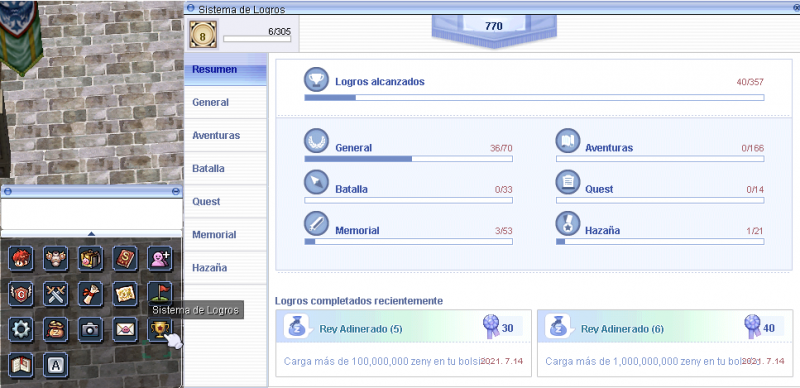The image size is (800, 388).
Task: Open the treasure chest inventory icon
Action: [91, 258]
